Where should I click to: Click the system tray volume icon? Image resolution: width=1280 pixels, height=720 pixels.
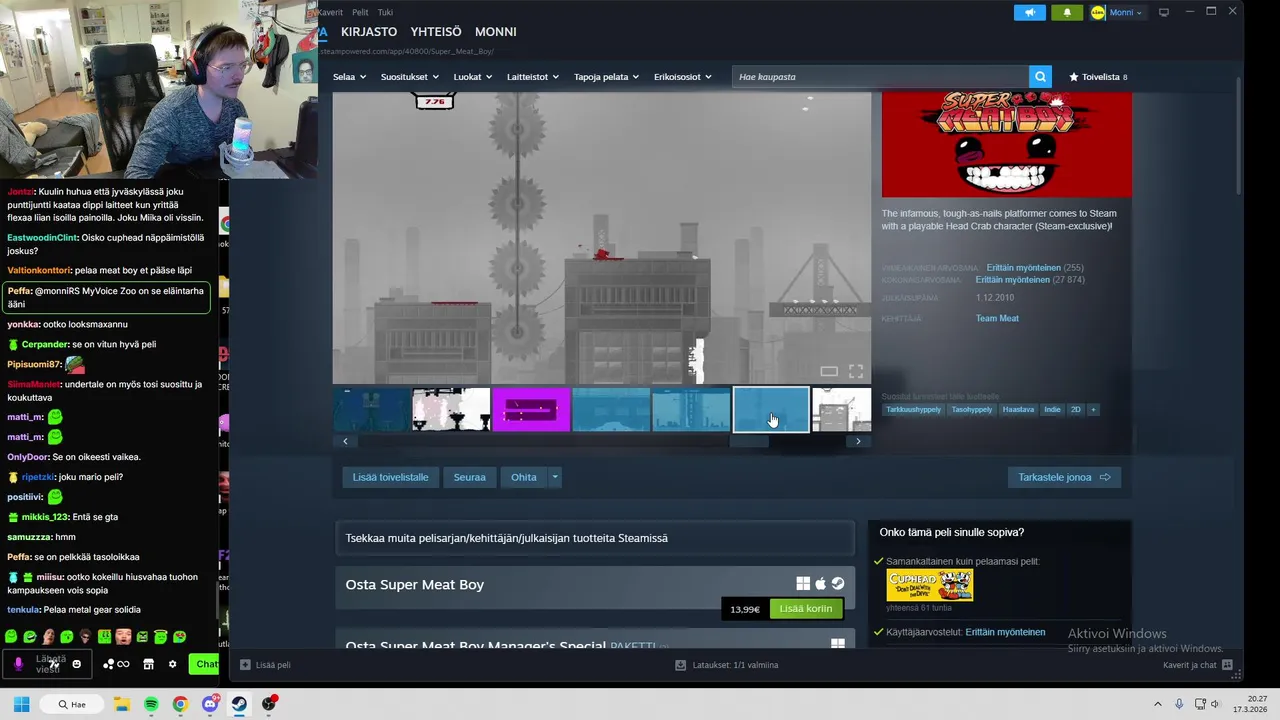[1215, 704]
